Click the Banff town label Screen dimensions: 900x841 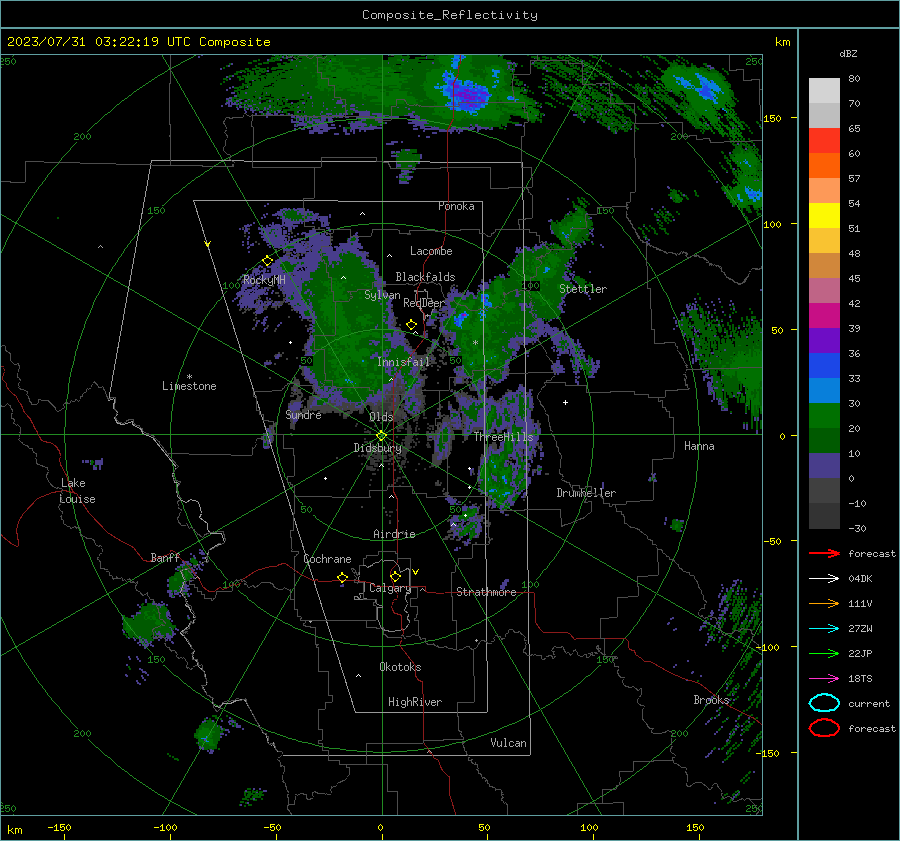pos(165,557)
